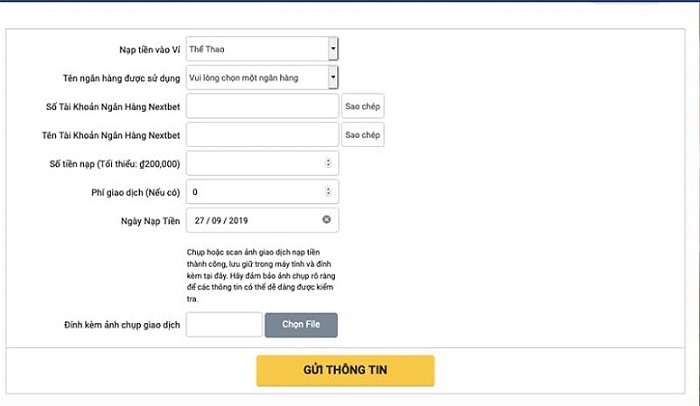The image size is (700, 406).
Task: Focus the Số tiền nạp amount field
Action: [255, 163]
